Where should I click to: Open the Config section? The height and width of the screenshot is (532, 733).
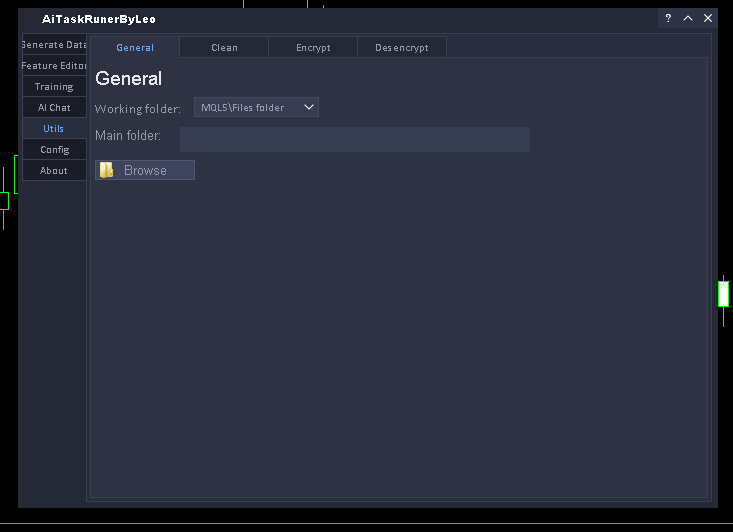(x=54, y=150)
